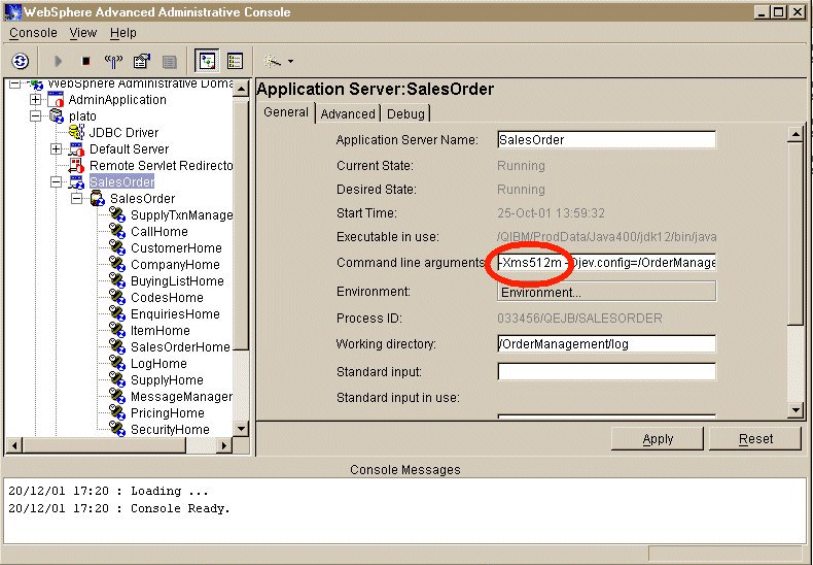Click the Environment... button
Screen dimensions: 813x565
click(606, 292)
